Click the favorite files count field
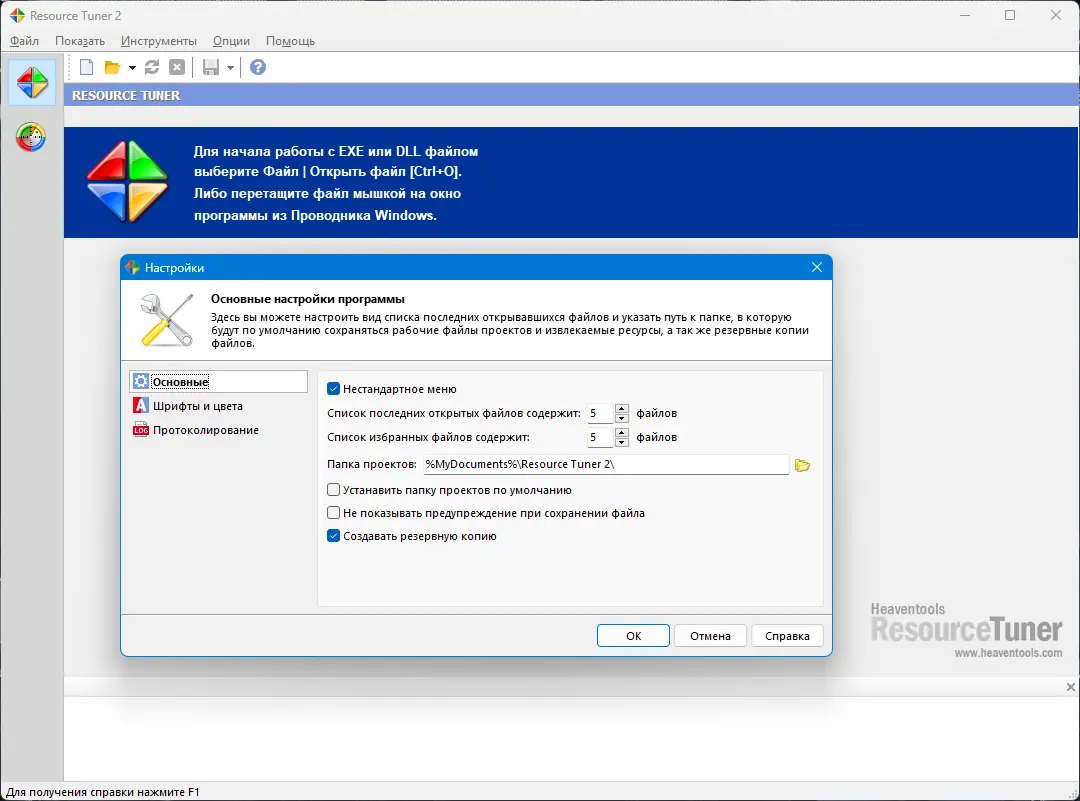 pyautogui.click(x=600, y=437)
